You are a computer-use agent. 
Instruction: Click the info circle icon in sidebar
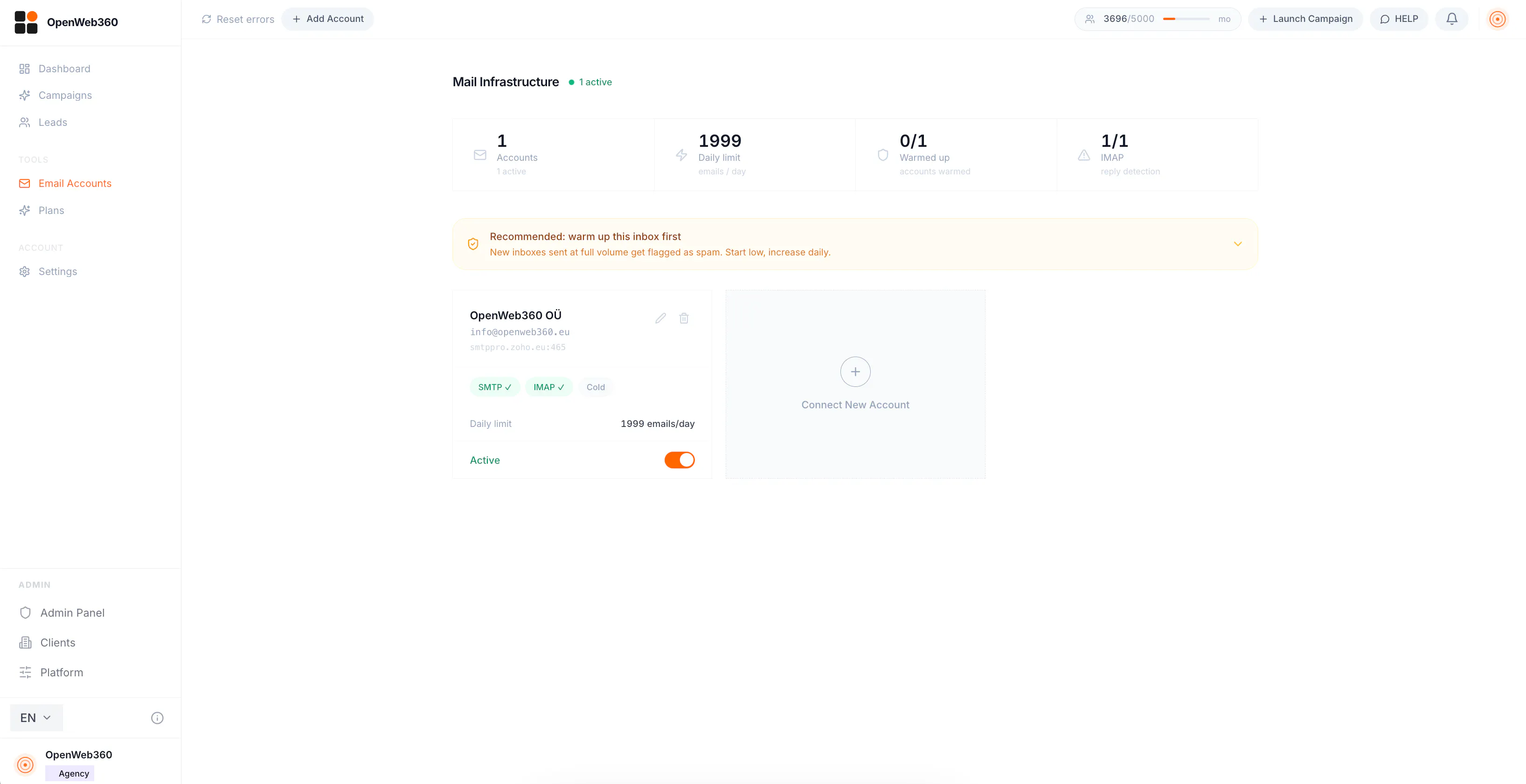pos(157,718)
